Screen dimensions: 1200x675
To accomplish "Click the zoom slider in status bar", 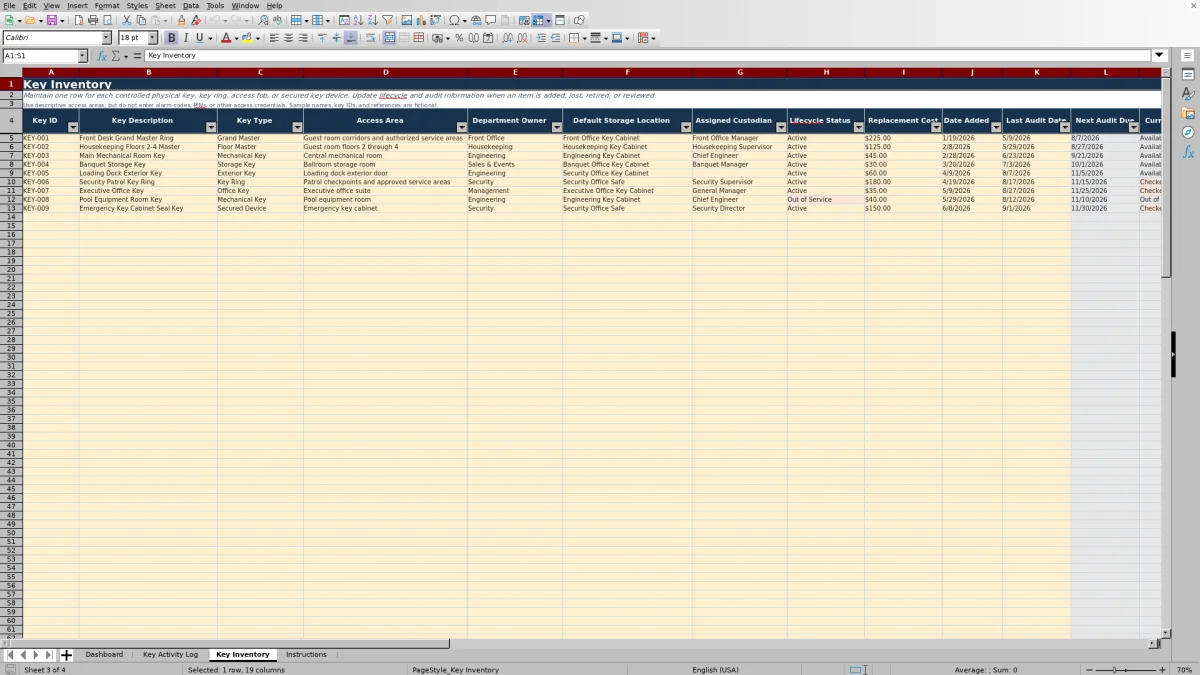I will pos(1126,669).
